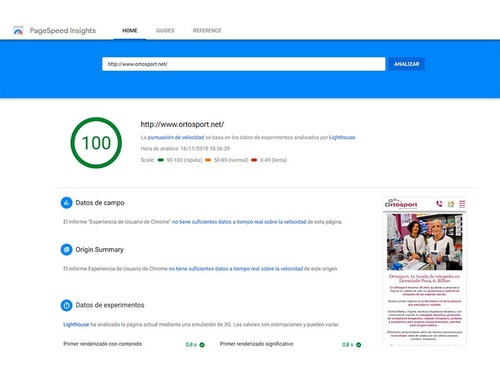Click the 0,8 s value for renderizado con contenido

[x=191, y=345]
